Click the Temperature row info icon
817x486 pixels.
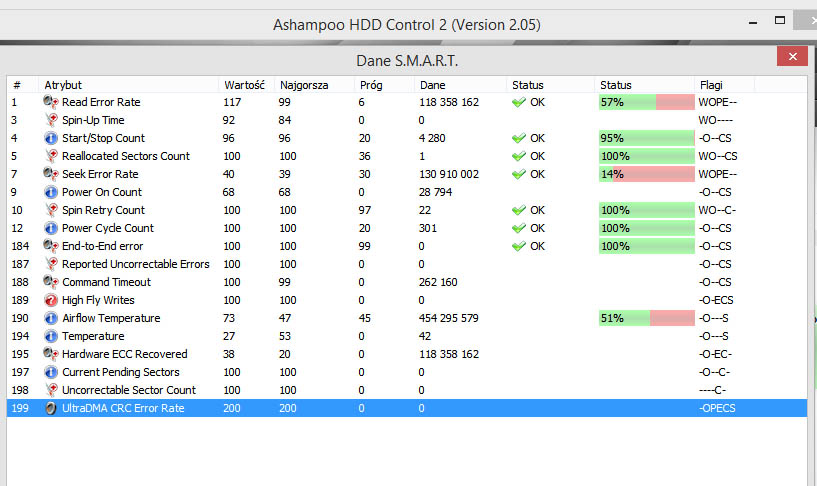coord(51,336)
